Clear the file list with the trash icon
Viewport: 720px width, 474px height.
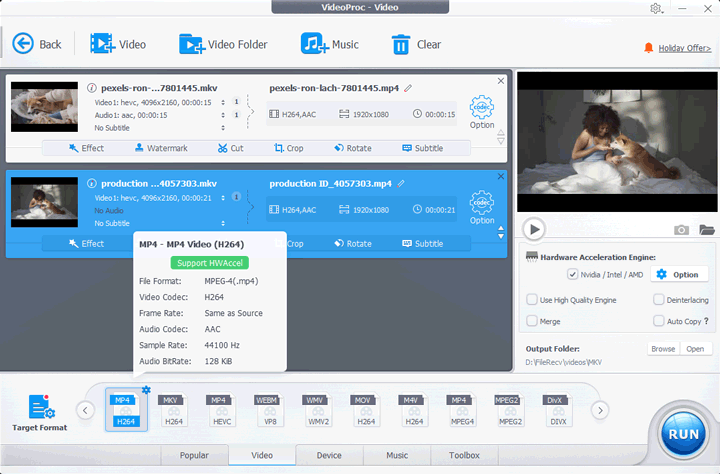[416, 45]
